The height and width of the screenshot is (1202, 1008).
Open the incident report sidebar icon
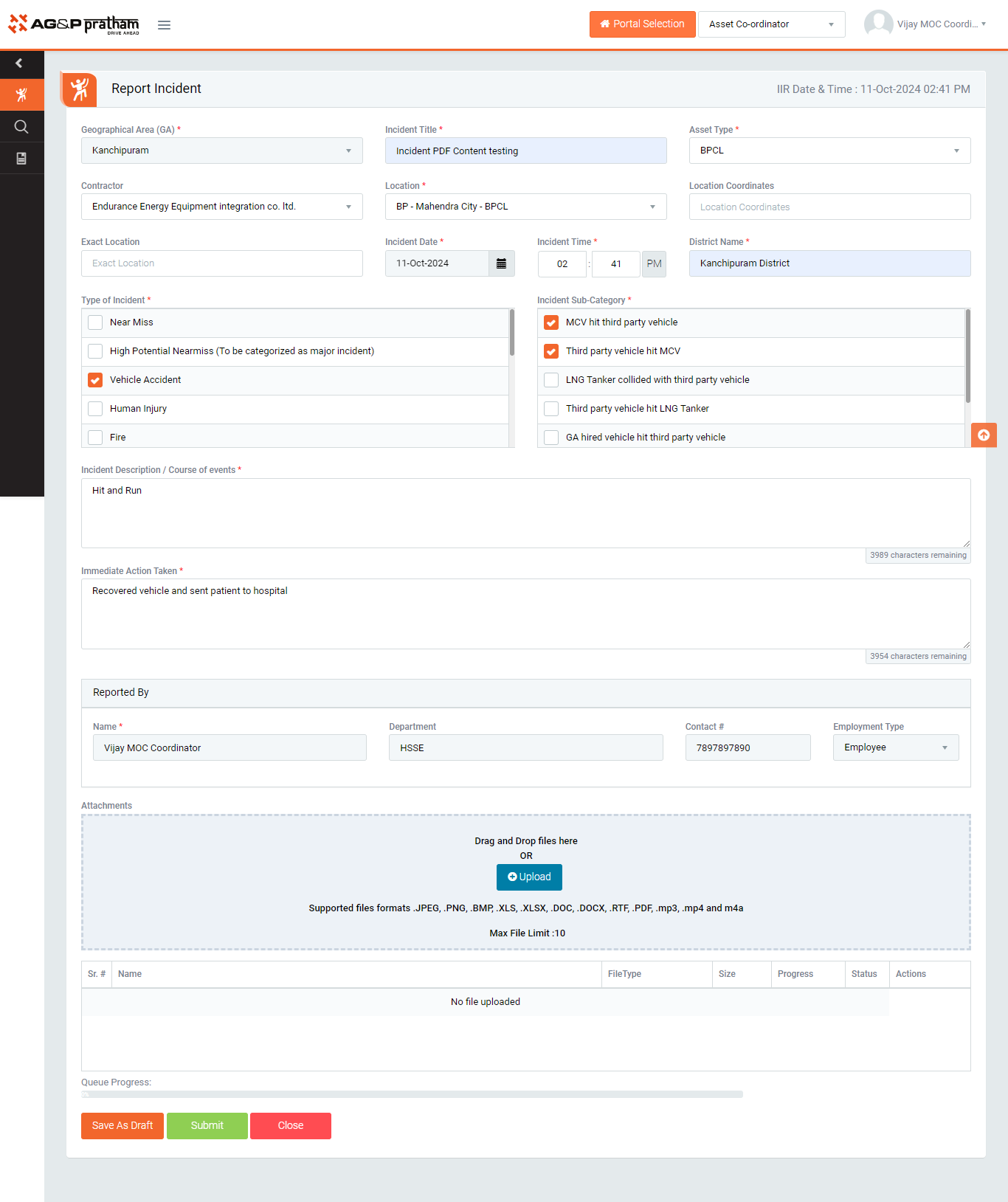click(21, 94)
